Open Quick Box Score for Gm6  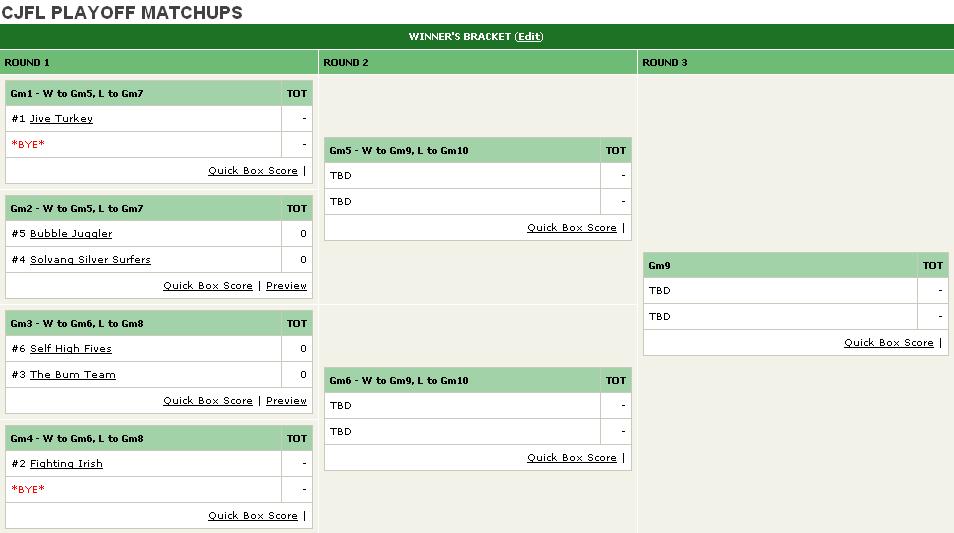pos(572,458)
